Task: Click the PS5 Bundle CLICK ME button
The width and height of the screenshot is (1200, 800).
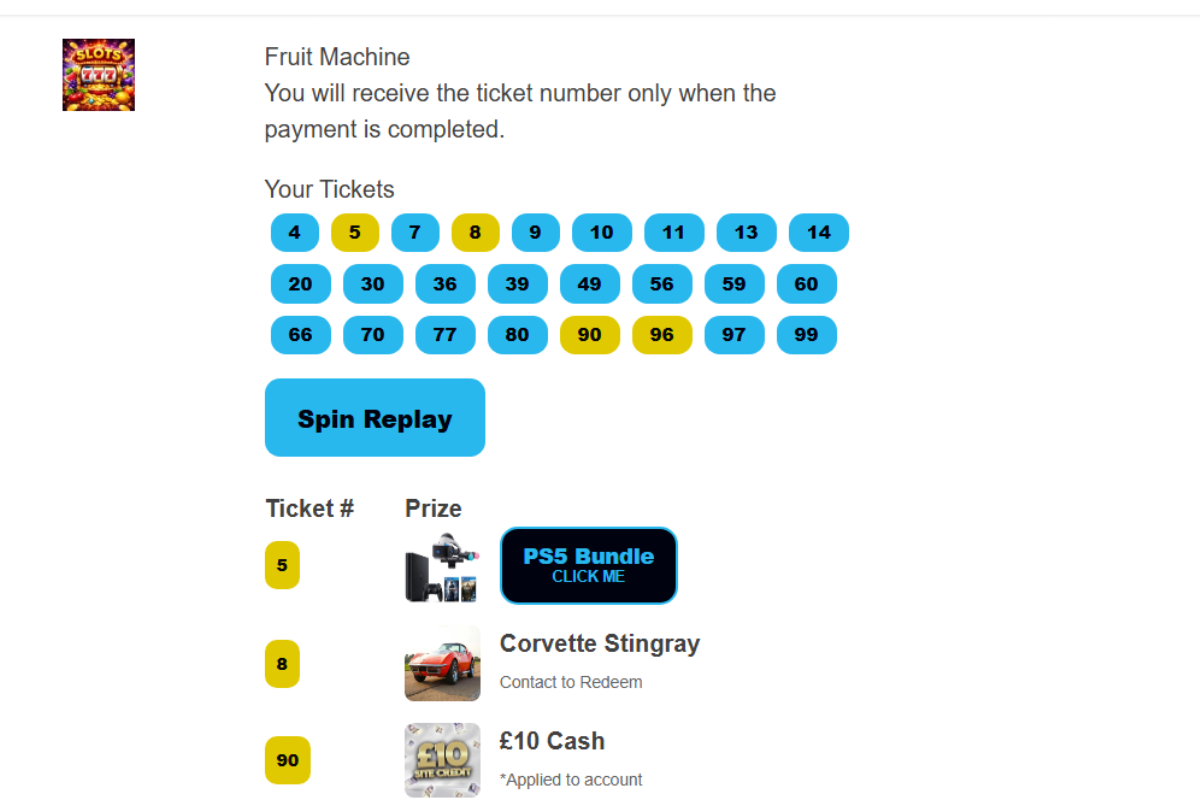Action: [x=588, y=566]
